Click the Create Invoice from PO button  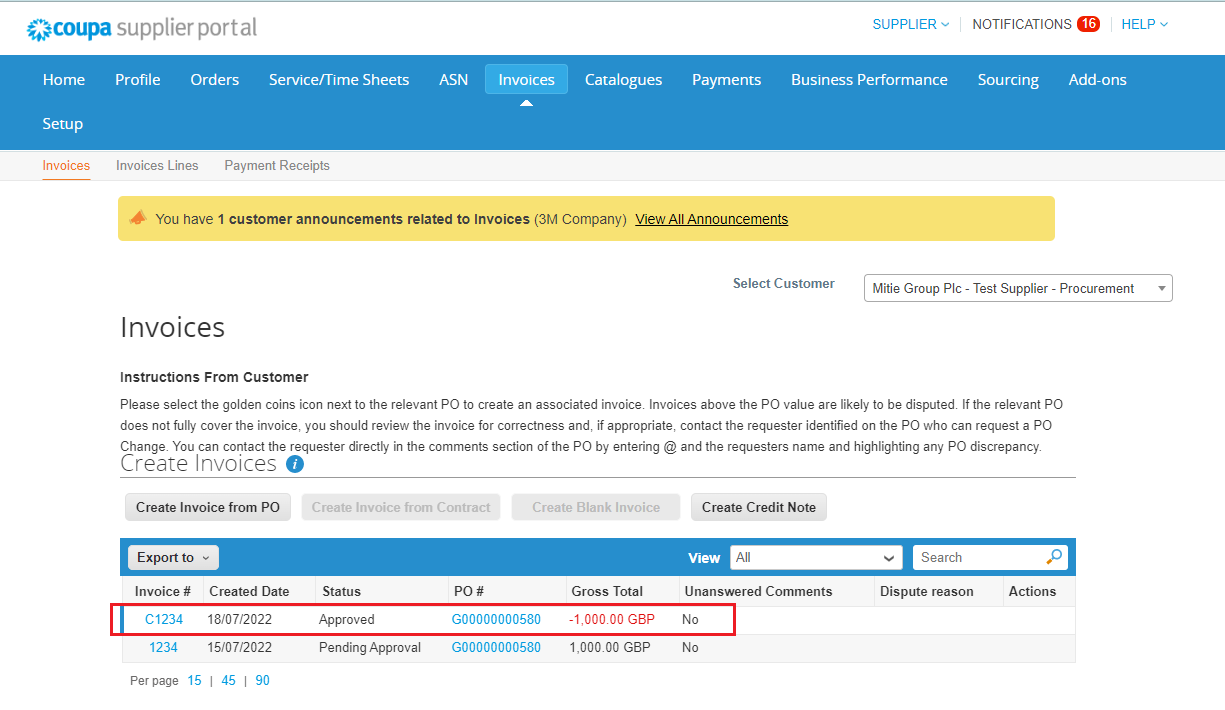pos(208,507)
